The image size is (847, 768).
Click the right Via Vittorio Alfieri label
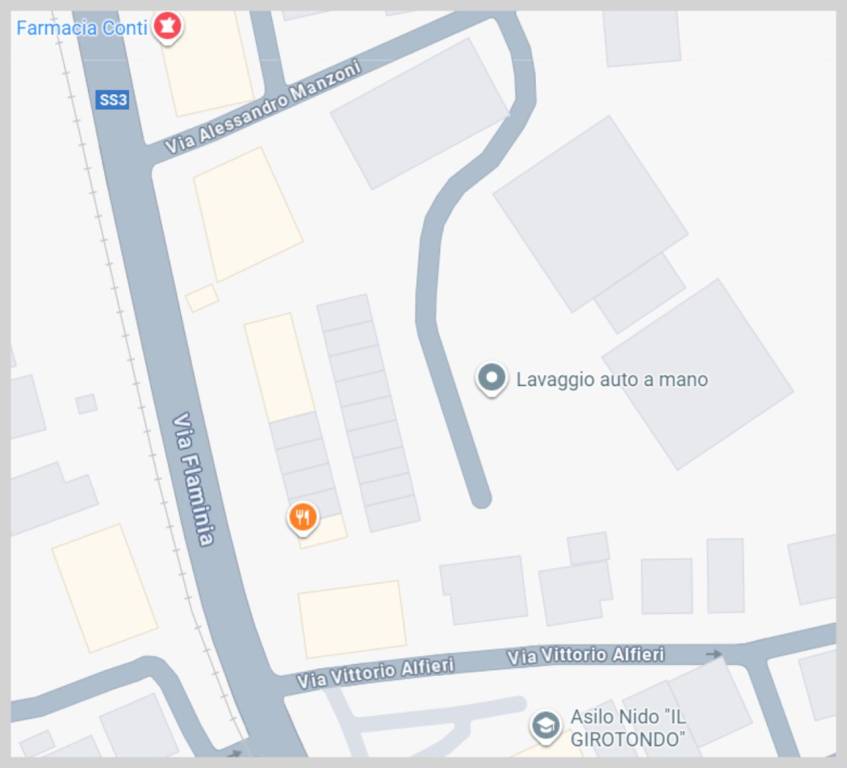coord(586,655)
